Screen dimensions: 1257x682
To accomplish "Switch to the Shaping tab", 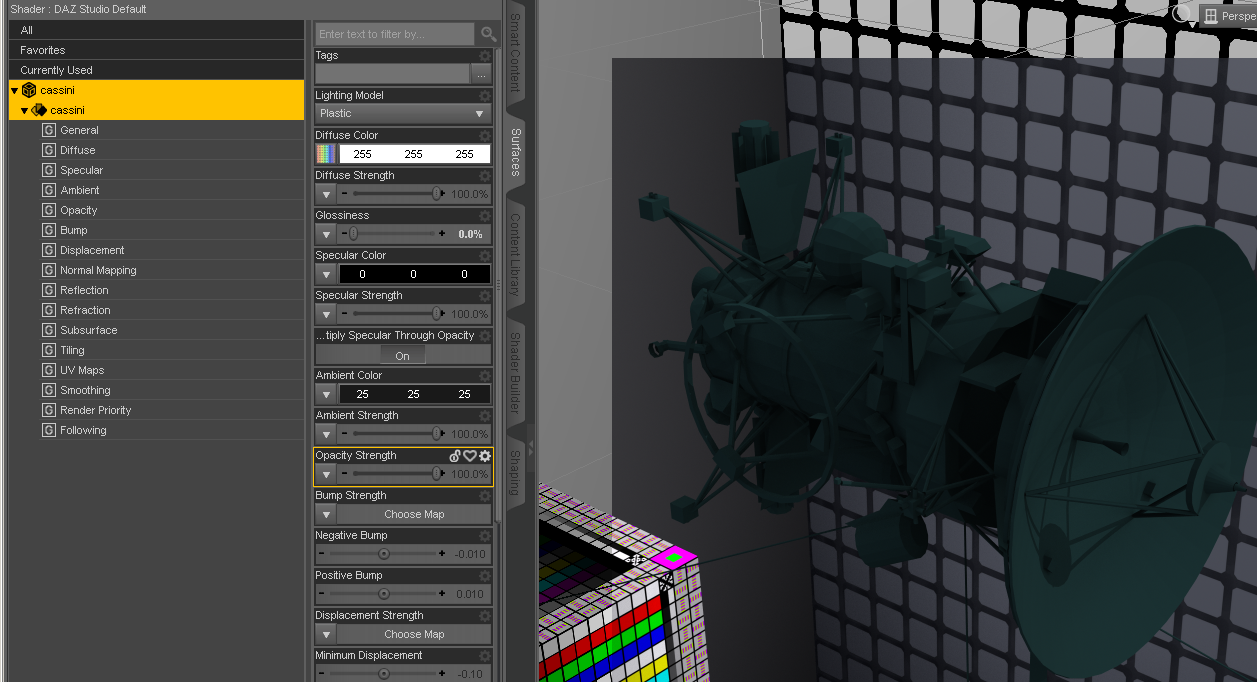I will coord(515,472).
